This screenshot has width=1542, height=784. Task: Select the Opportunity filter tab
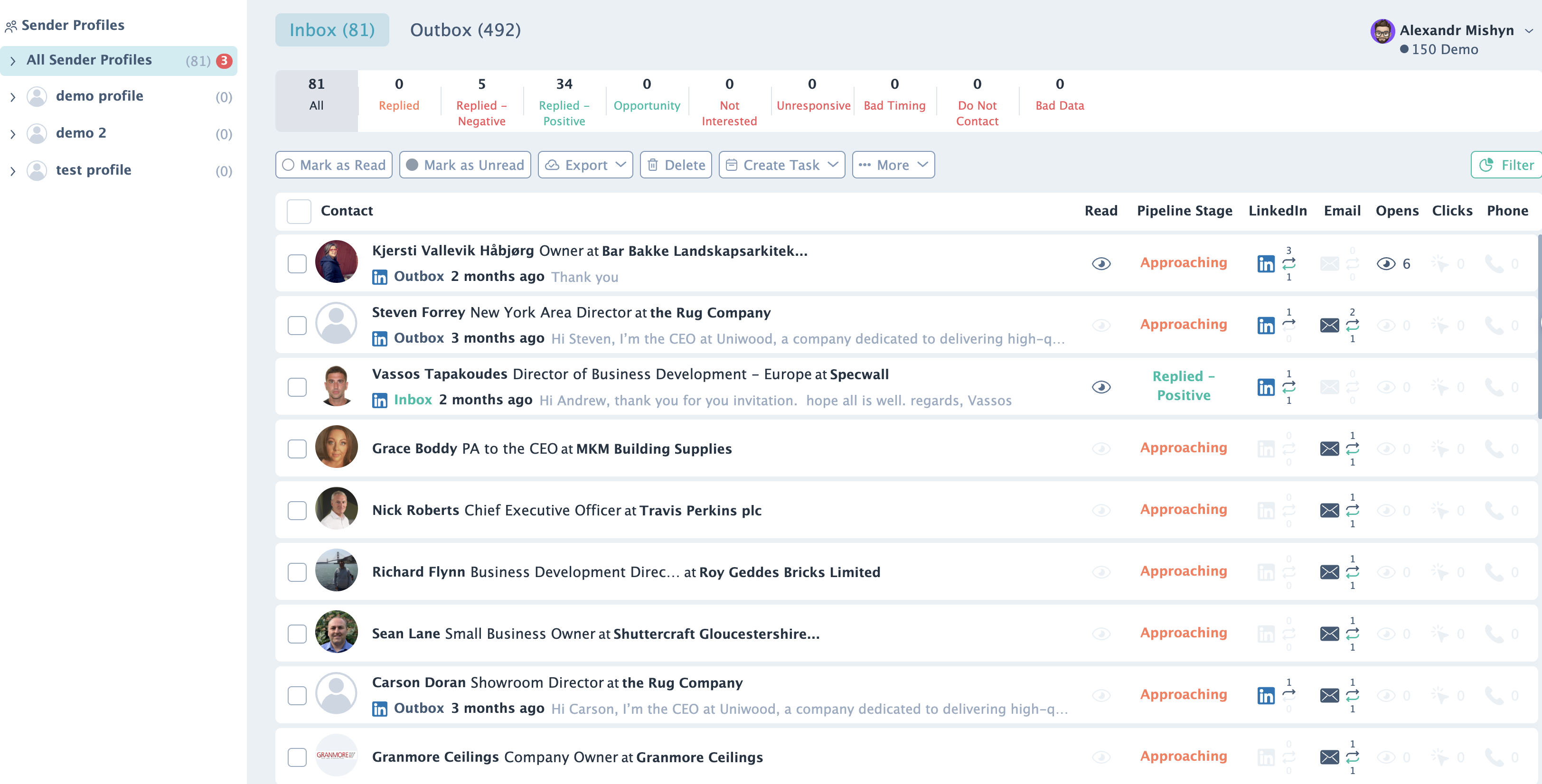647,101
